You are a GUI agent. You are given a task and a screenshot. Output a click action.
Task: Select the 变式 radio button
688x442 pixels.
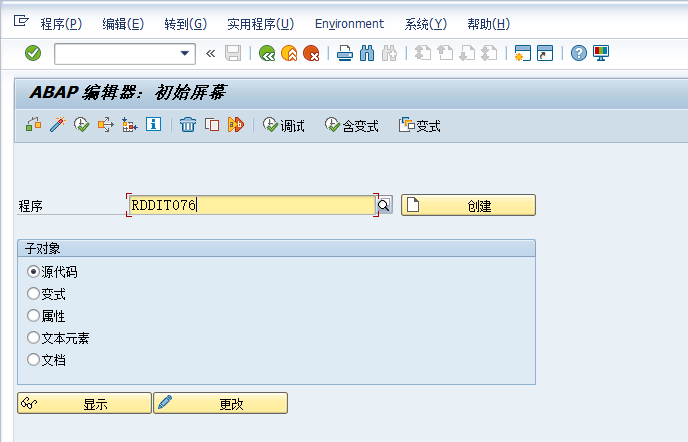pyautogui.click(x=33, y=294)
